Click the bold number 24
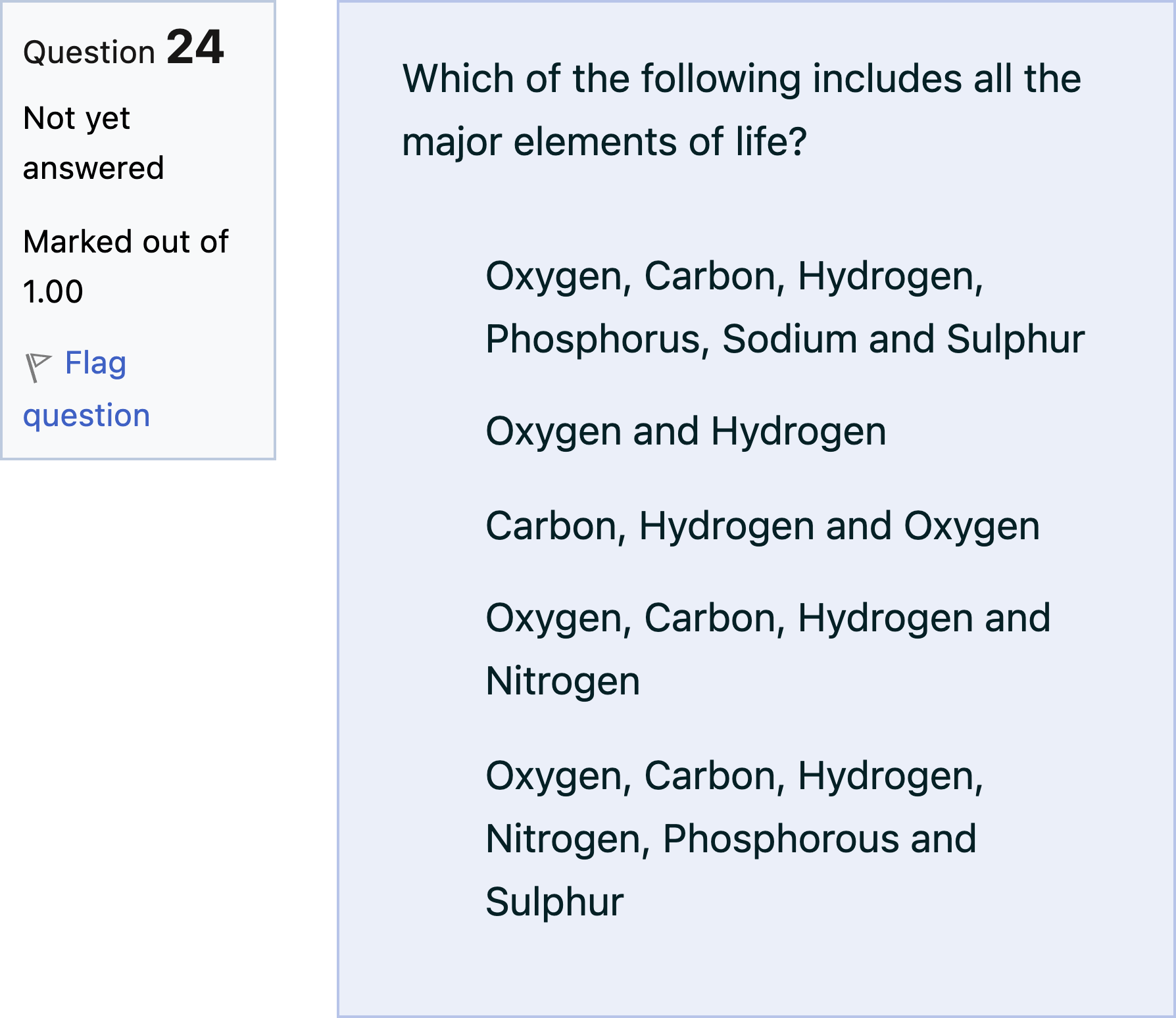1176x1018 pixels. click(x=195, y=47)
